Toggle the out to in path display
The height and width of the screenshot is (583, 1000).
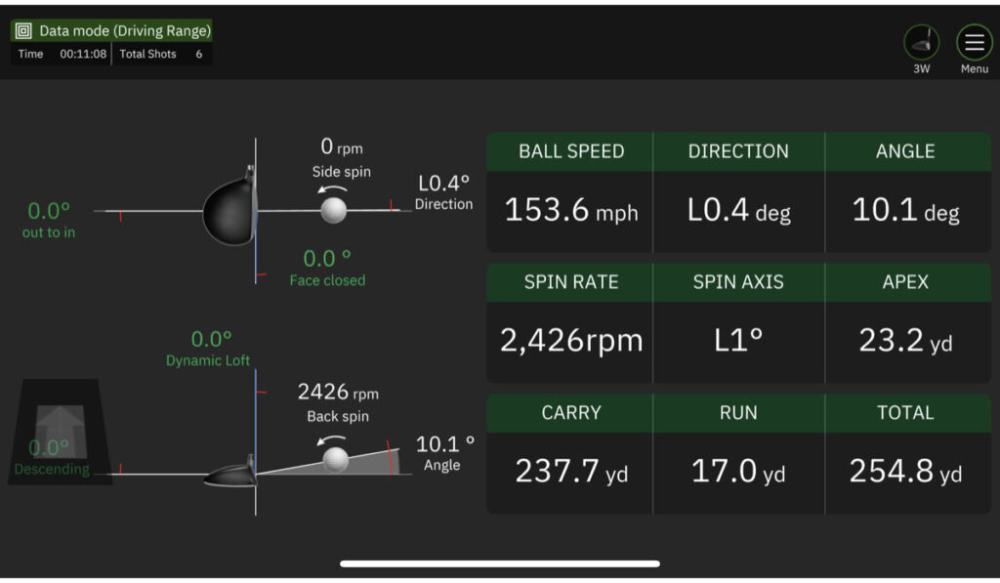46,218
